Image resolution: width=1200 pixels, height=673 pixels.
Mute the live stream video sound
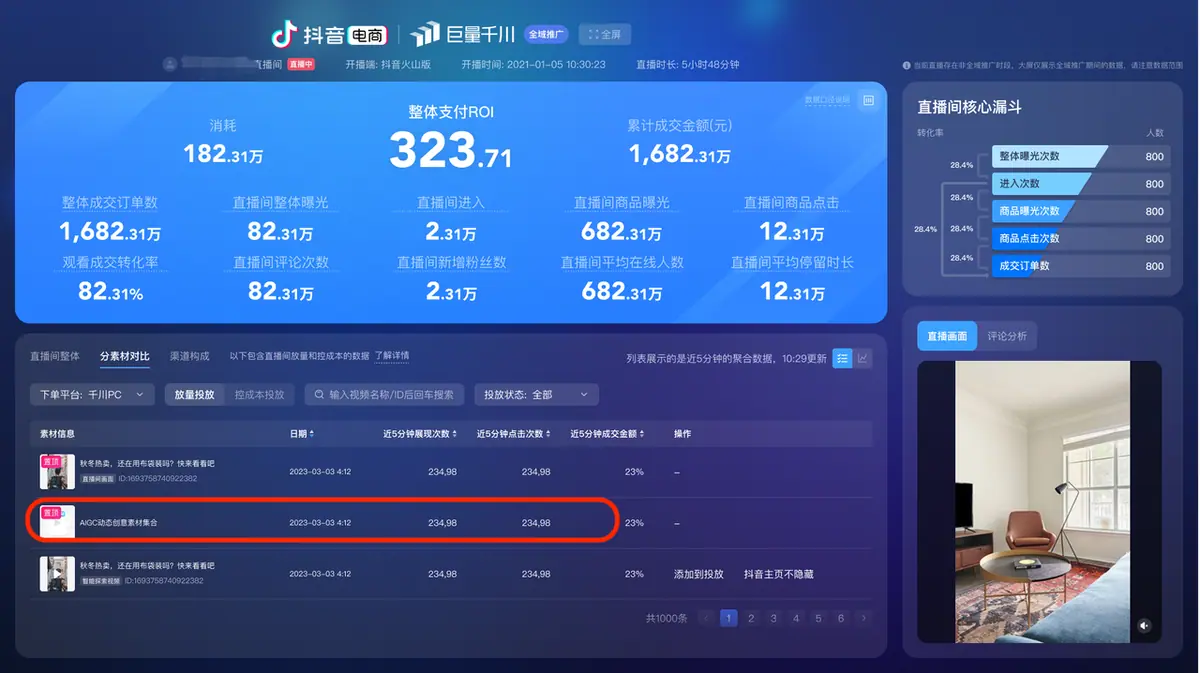(x=1144, y=626)
